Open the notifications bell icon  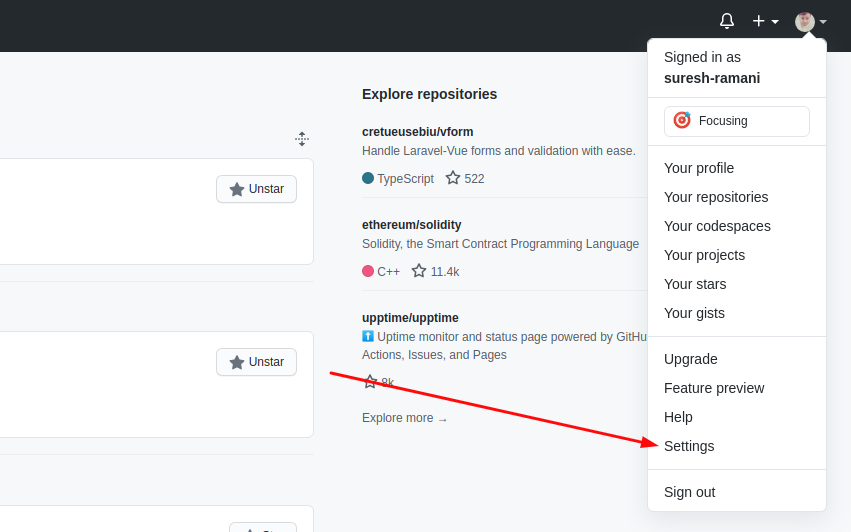[727, 21]
